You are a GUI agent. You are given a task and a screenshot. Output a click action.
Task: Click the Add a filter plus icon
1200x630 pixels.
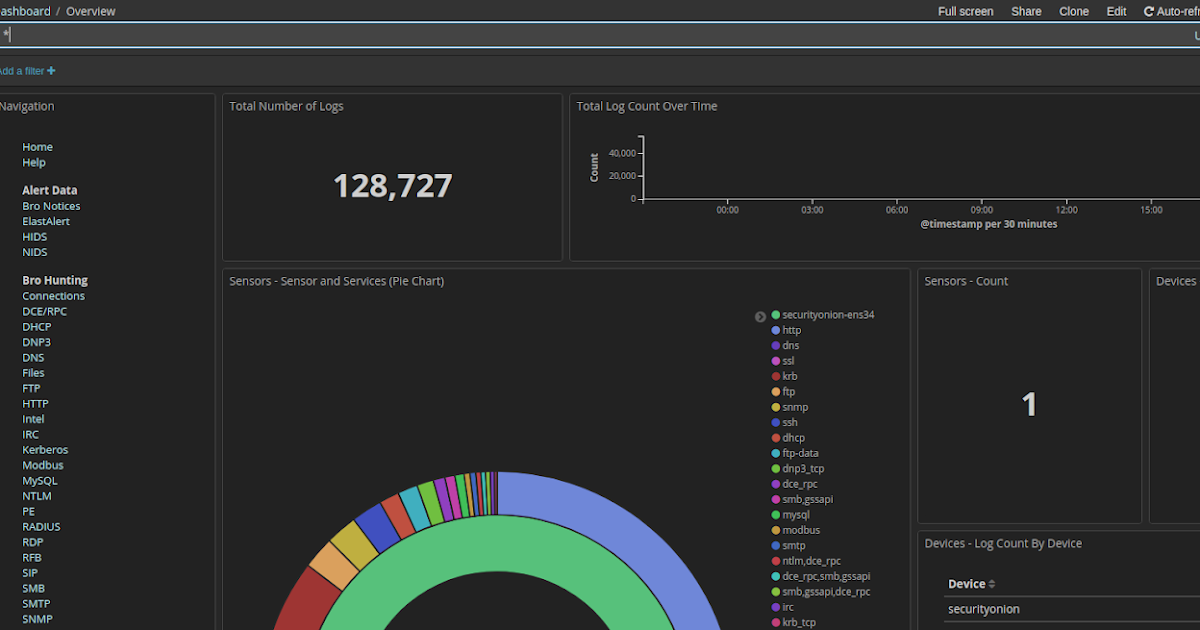(x=52, y=70)
